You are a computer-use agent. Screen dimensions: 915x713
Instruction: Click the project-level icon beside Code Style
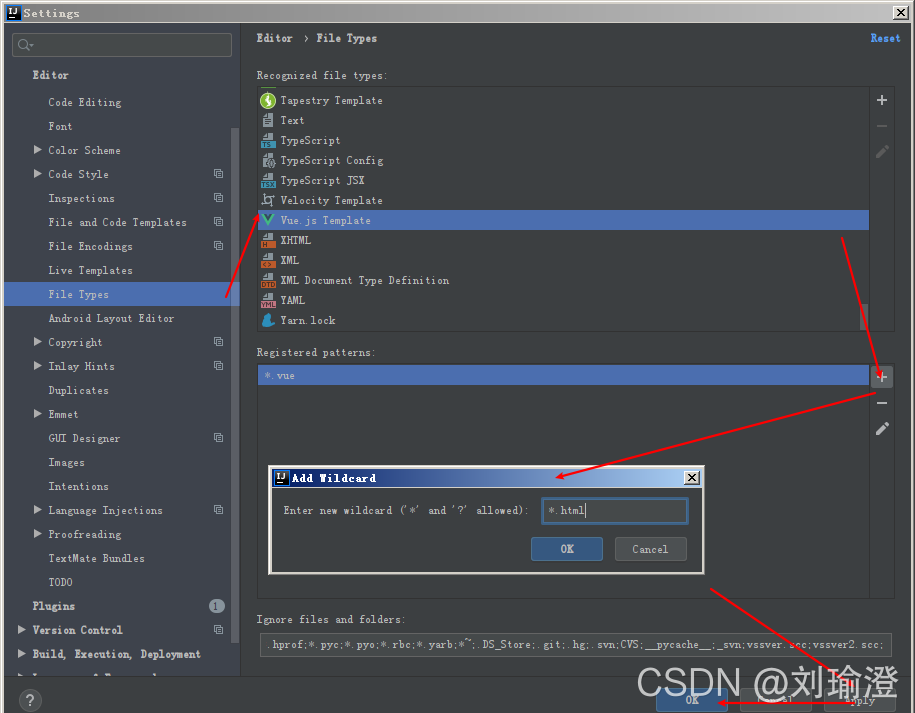218,174
